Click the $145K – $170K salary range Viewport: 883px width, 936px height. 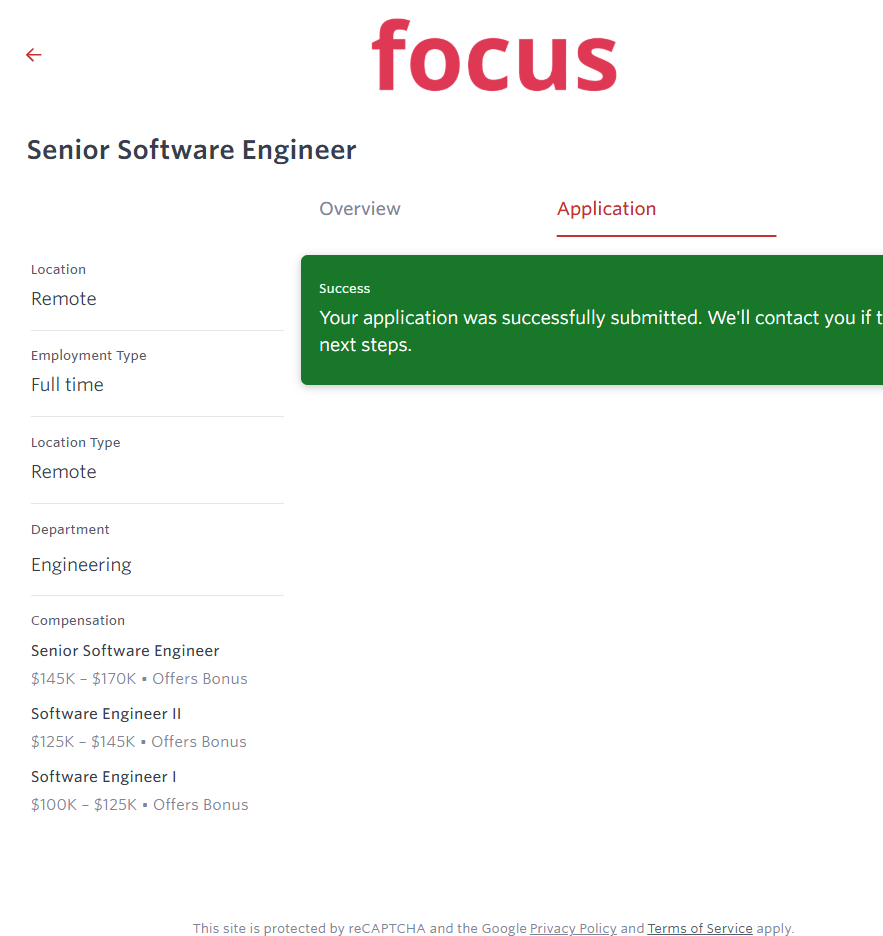point(84,679)
